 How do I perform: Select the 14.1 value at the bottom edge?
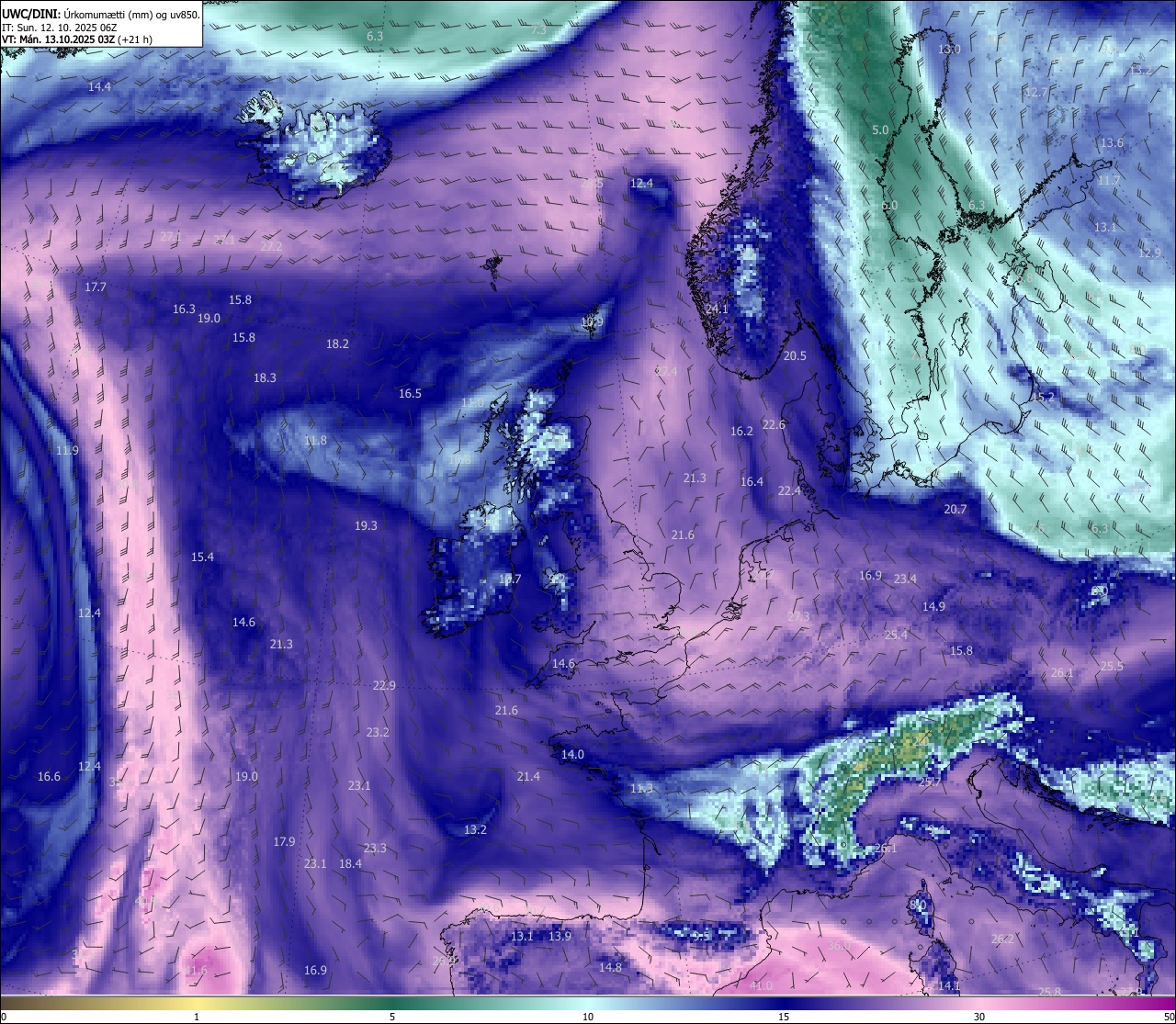click(949, 986)
